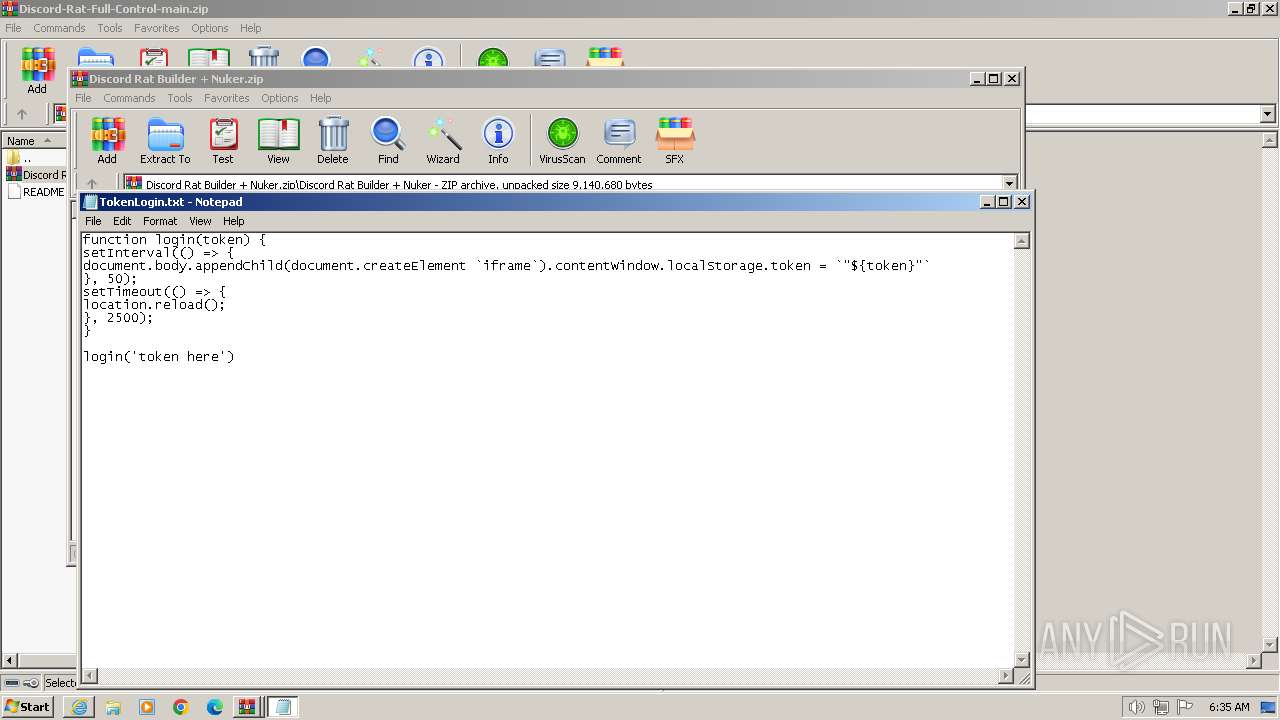
Task: Open the media player taskbar icon
Action: pyautogui.click(x=147, y=707)
